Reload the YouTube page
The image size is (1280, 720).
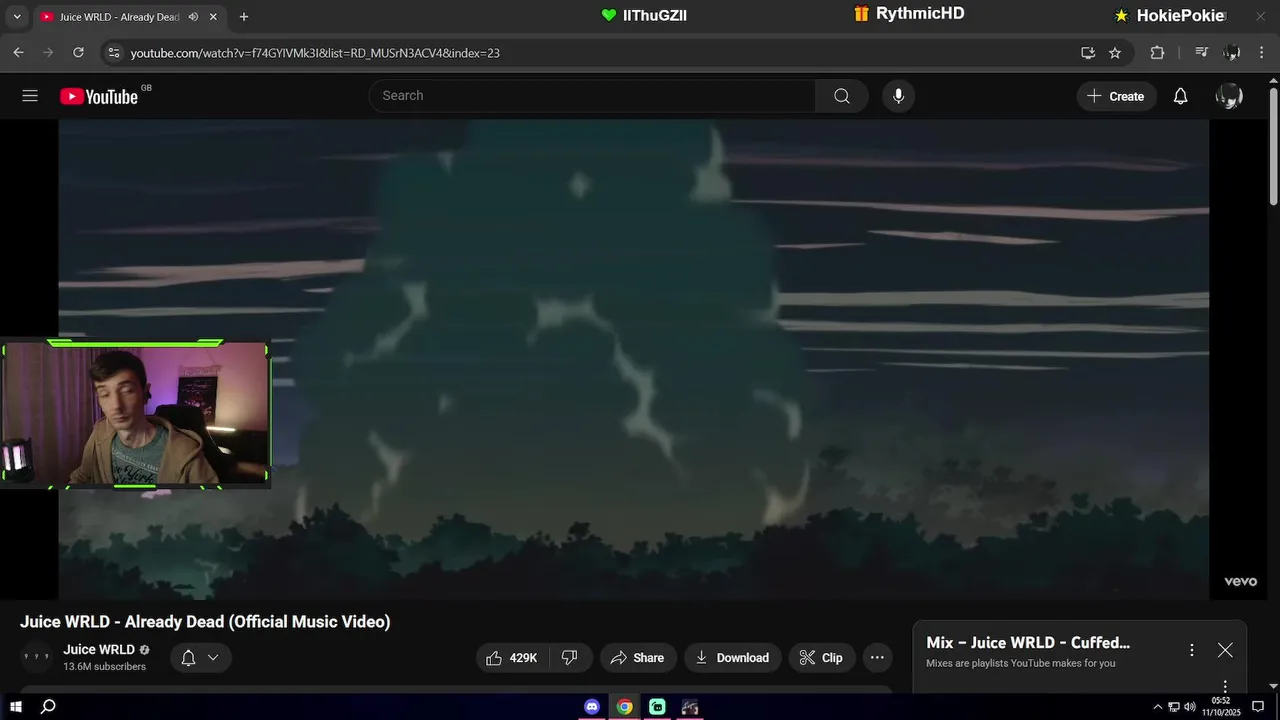tap(77, 53)
